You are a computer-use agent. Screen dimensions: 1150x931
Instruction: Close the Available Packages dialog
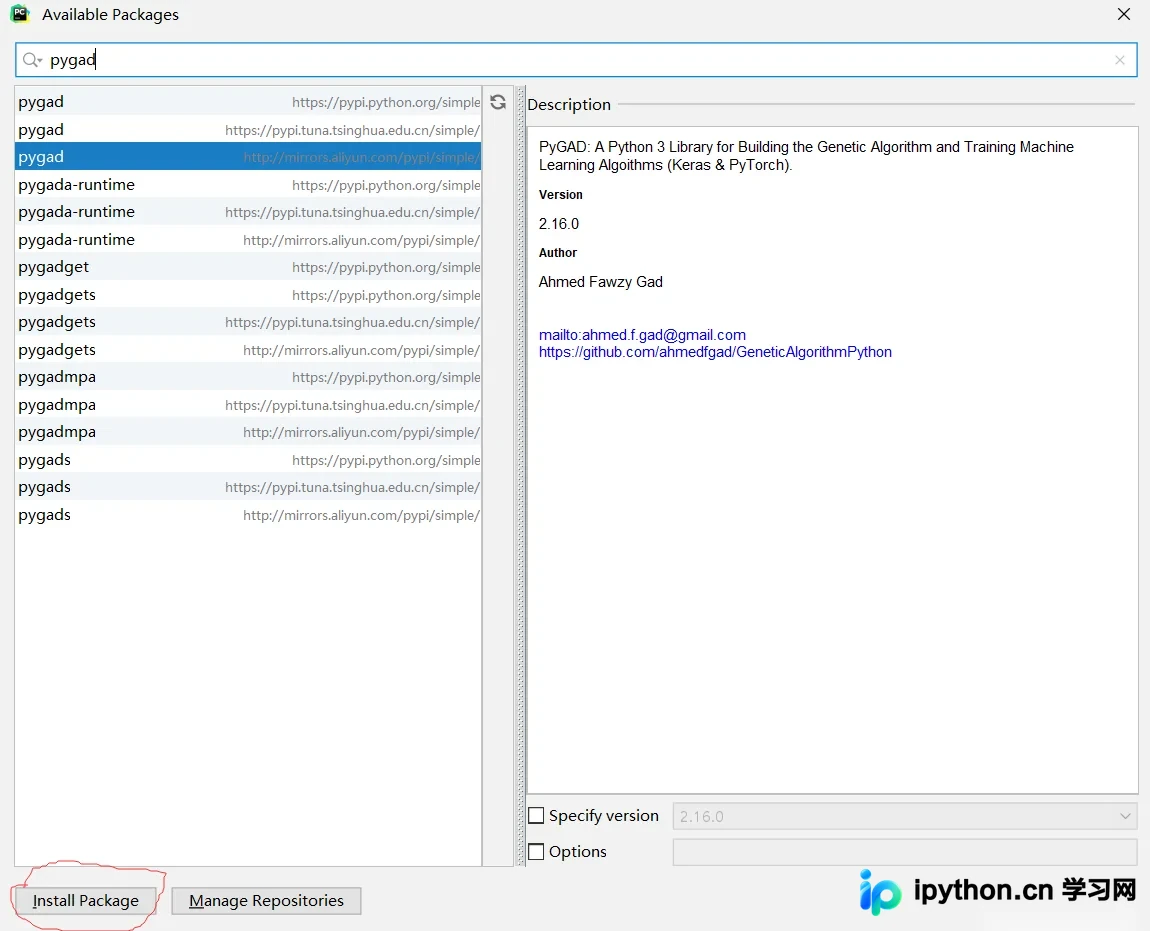[1124, 14]
